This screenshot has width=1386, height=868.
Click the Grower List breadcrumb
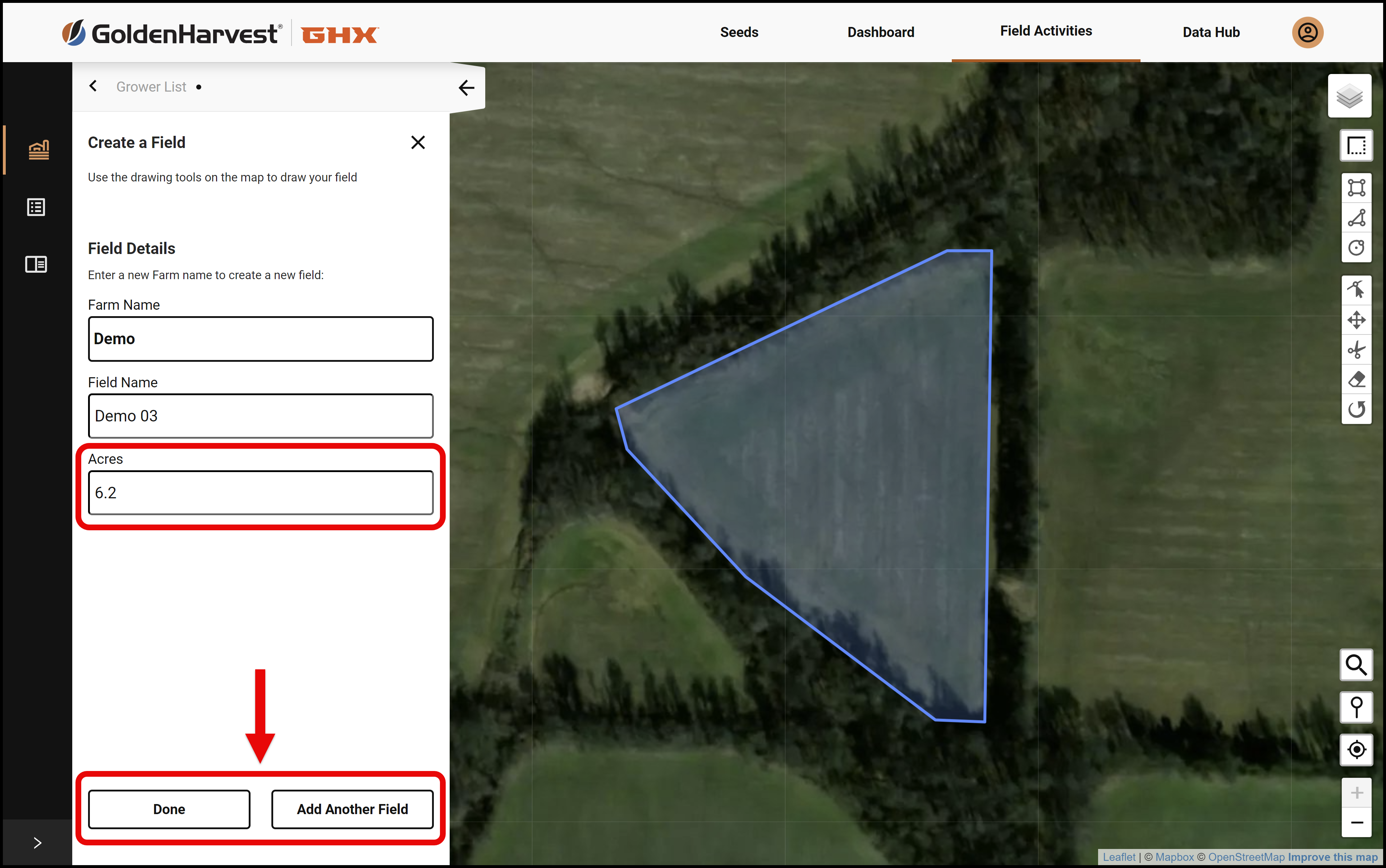pos(151,87)
